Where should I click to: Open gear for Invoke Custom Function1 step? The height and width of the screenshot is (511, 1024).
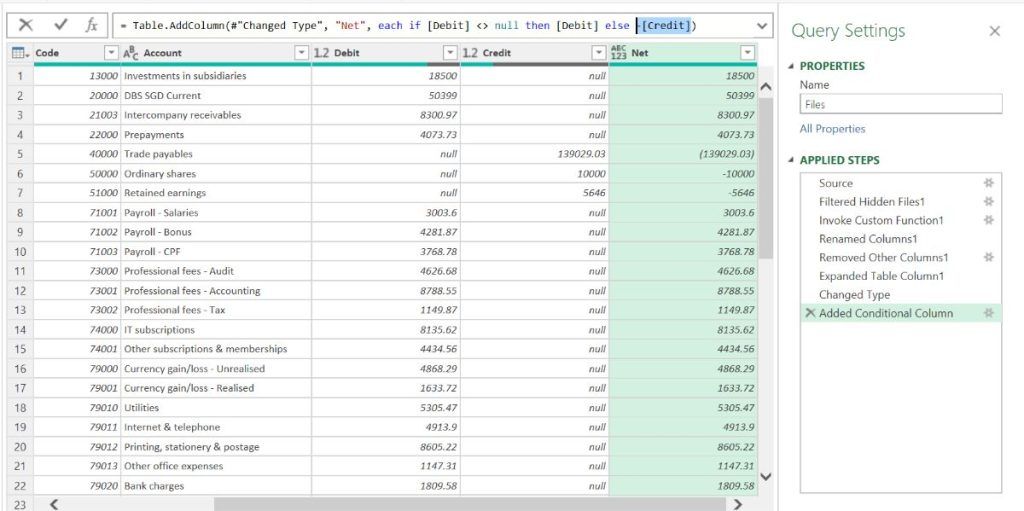point(989,220)
